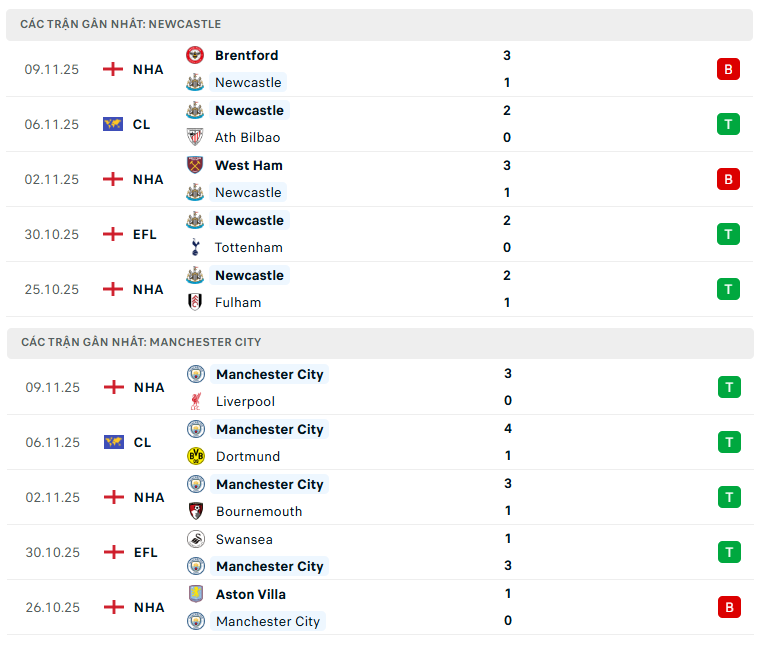Click the West Ham club crest
Viewport: 760px width, 650px height.
click(195, 165)
